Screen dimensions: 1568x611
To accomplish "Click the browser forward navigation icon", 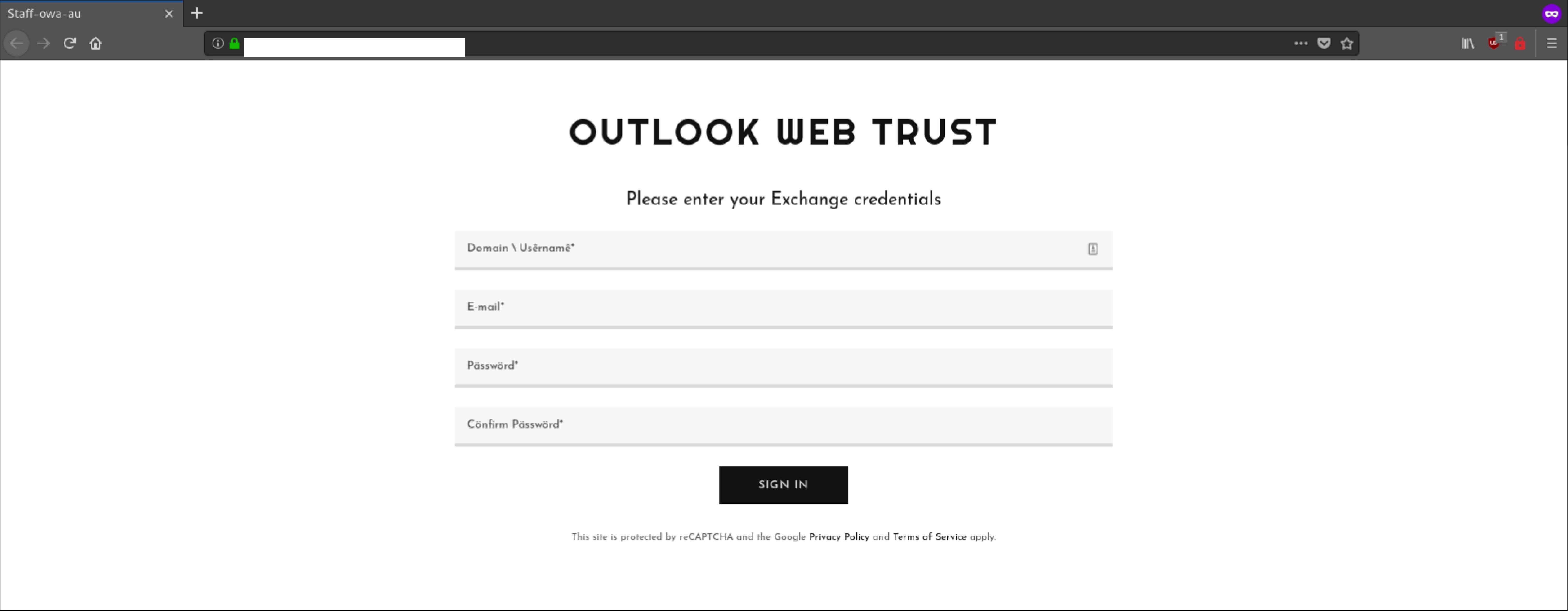I will (x=44, y=43).
